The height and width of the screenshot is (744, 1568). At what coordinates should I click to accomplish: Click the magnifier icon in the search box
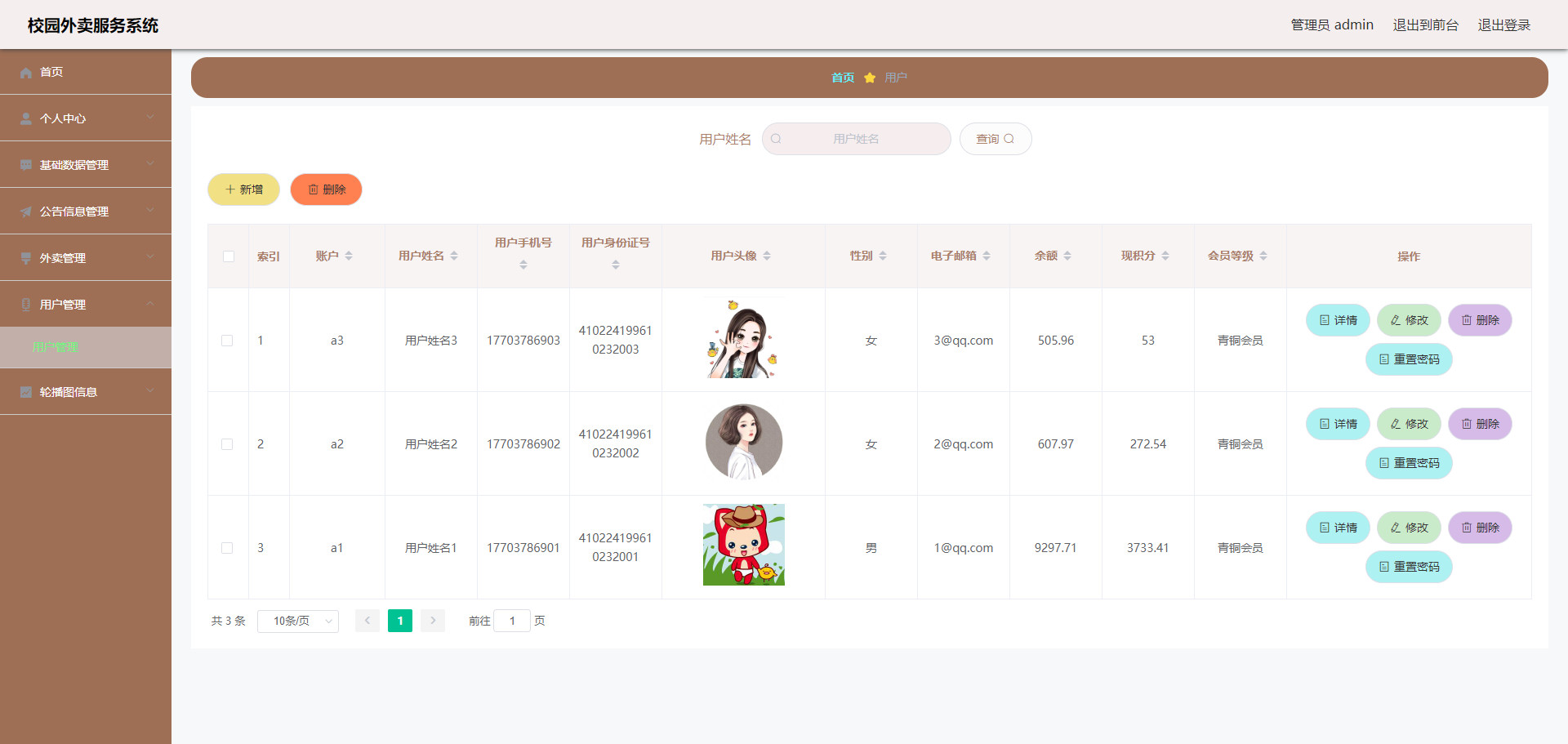click(x=776, y=139)
